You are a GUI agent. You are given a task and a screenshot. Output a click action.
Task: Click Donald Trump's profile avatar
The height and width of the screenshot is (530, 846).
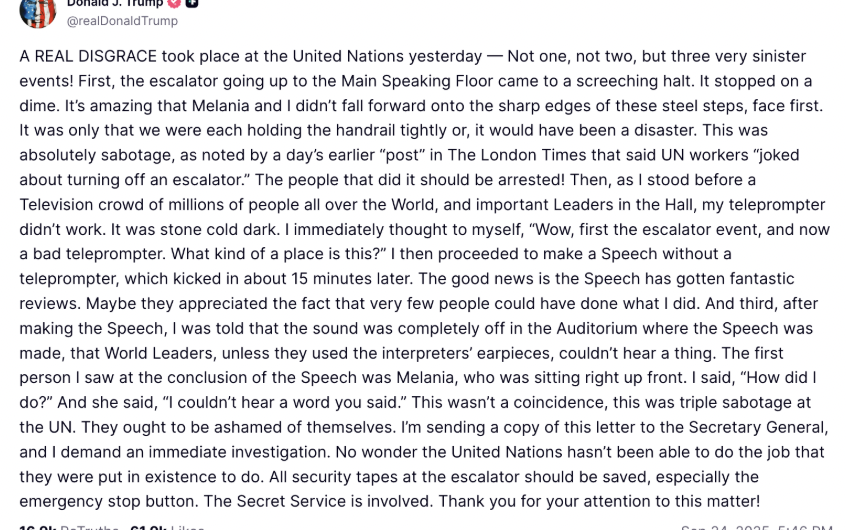click(x=38, y=10)
